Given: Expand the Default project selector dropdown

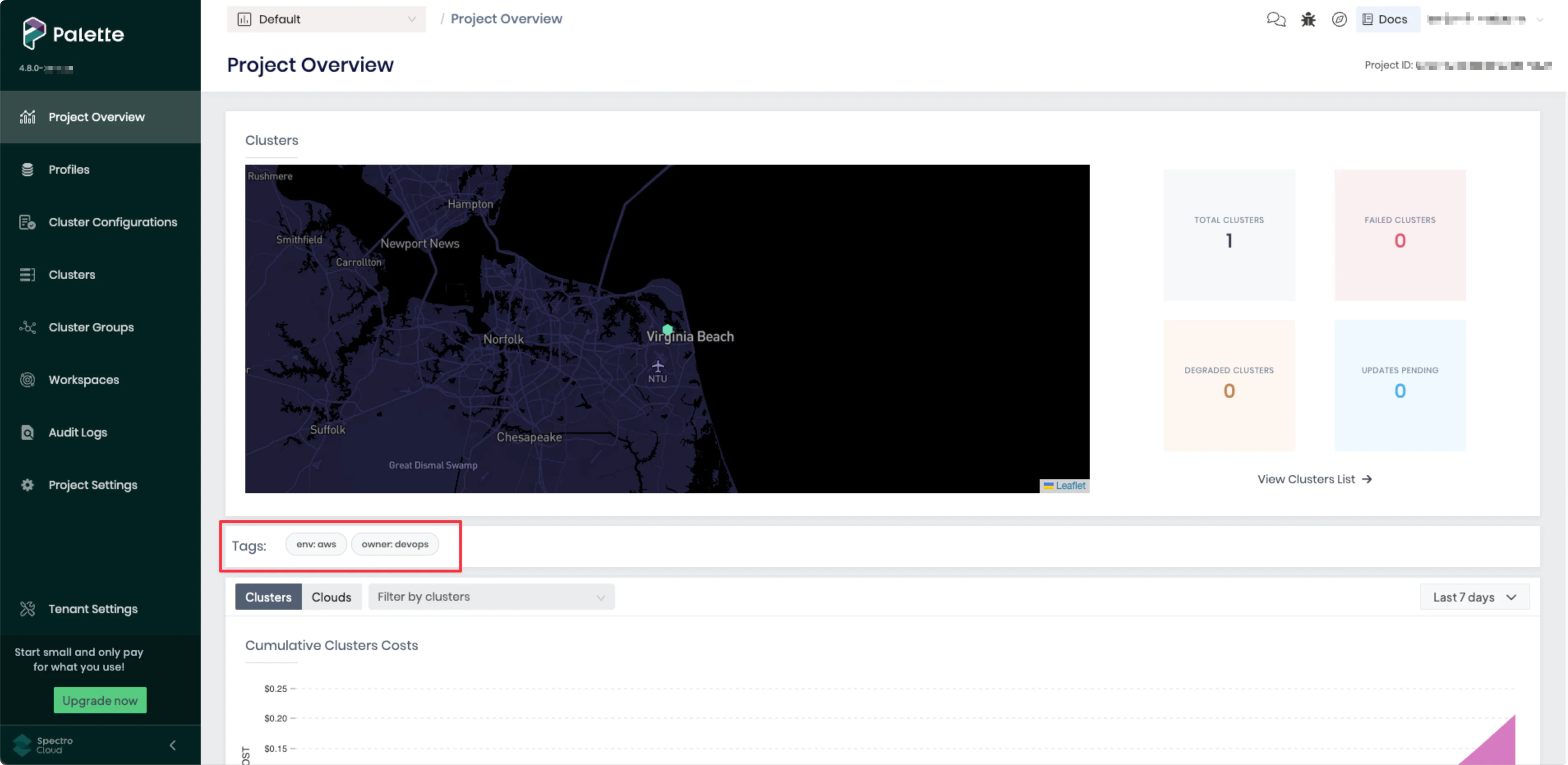Looking at the screenshot, I should [x=326, y=19].
